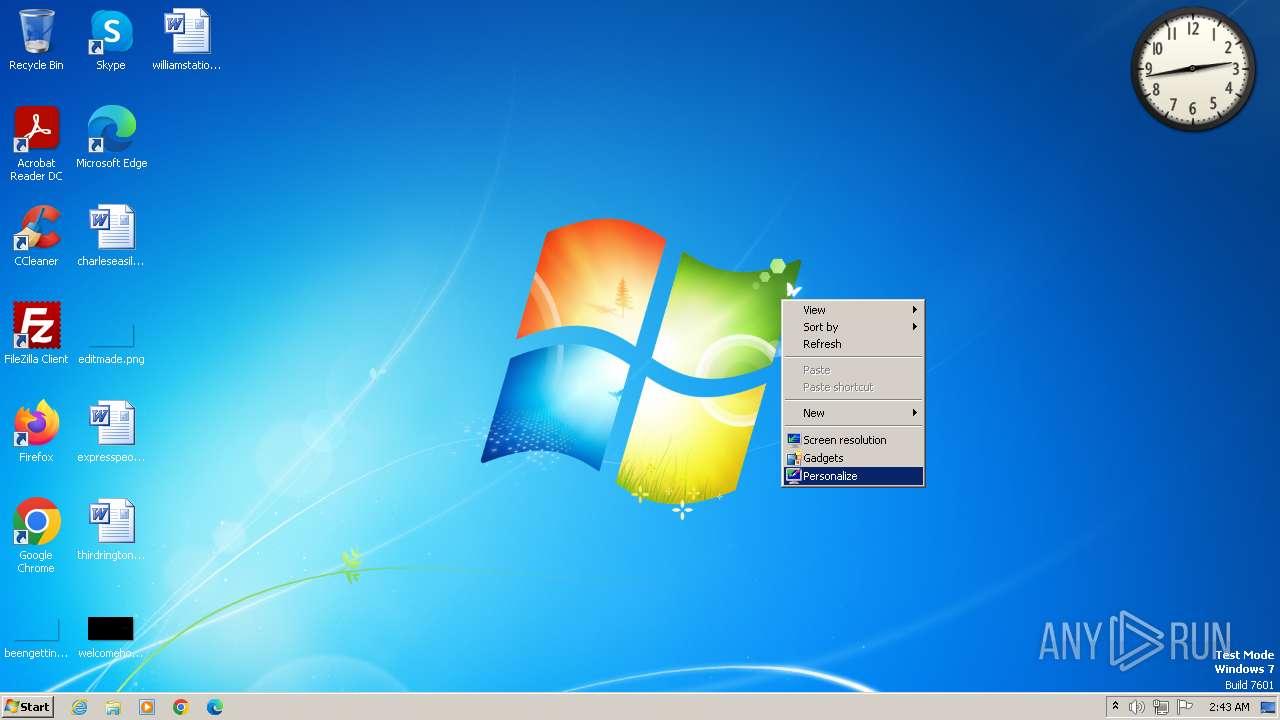1280x720 pixels.
Task: Expand the View submenu
Action: pyautogui.click(x=853, y=310)
